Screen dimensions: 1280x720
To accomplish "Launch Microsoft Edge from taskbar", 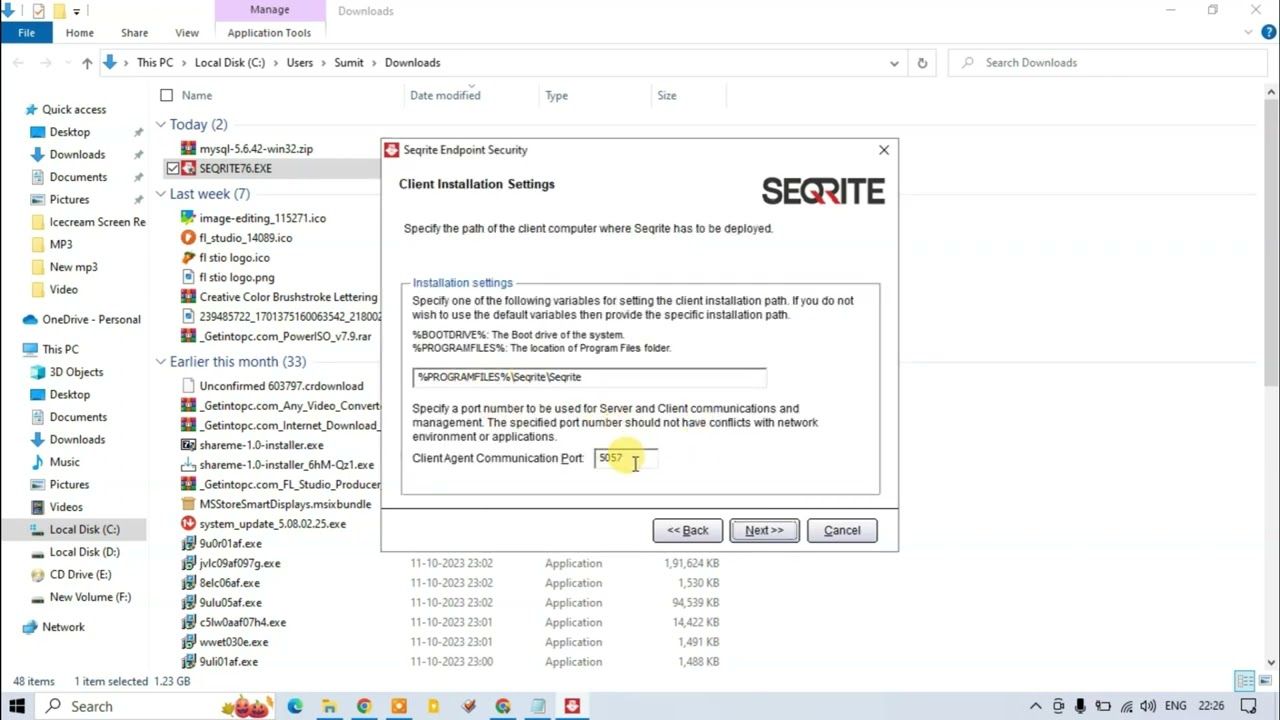I will 295,706.
